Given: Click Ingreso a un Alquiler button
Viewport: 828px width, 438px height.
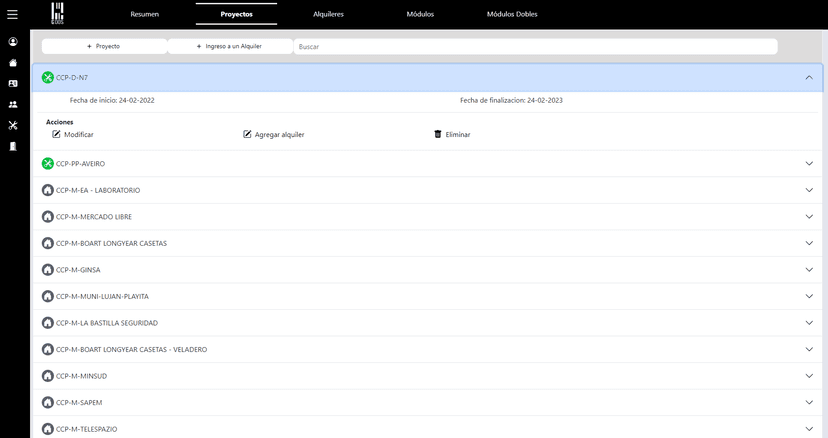Looking at the screenshot, I should [x=230, y=47].
